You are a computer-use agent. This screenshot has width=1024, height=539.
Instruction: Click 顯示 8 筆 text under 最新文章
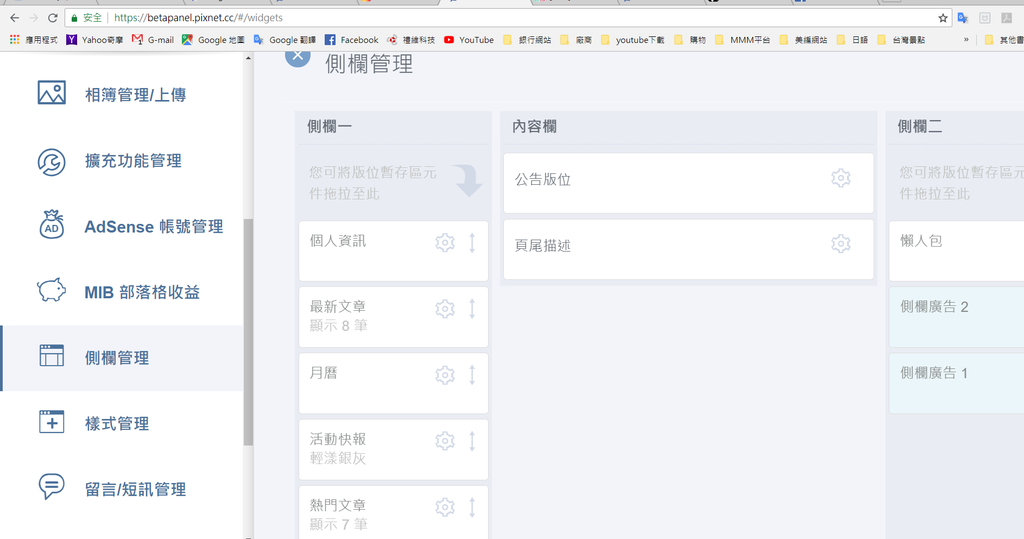(x=338, y=325)
